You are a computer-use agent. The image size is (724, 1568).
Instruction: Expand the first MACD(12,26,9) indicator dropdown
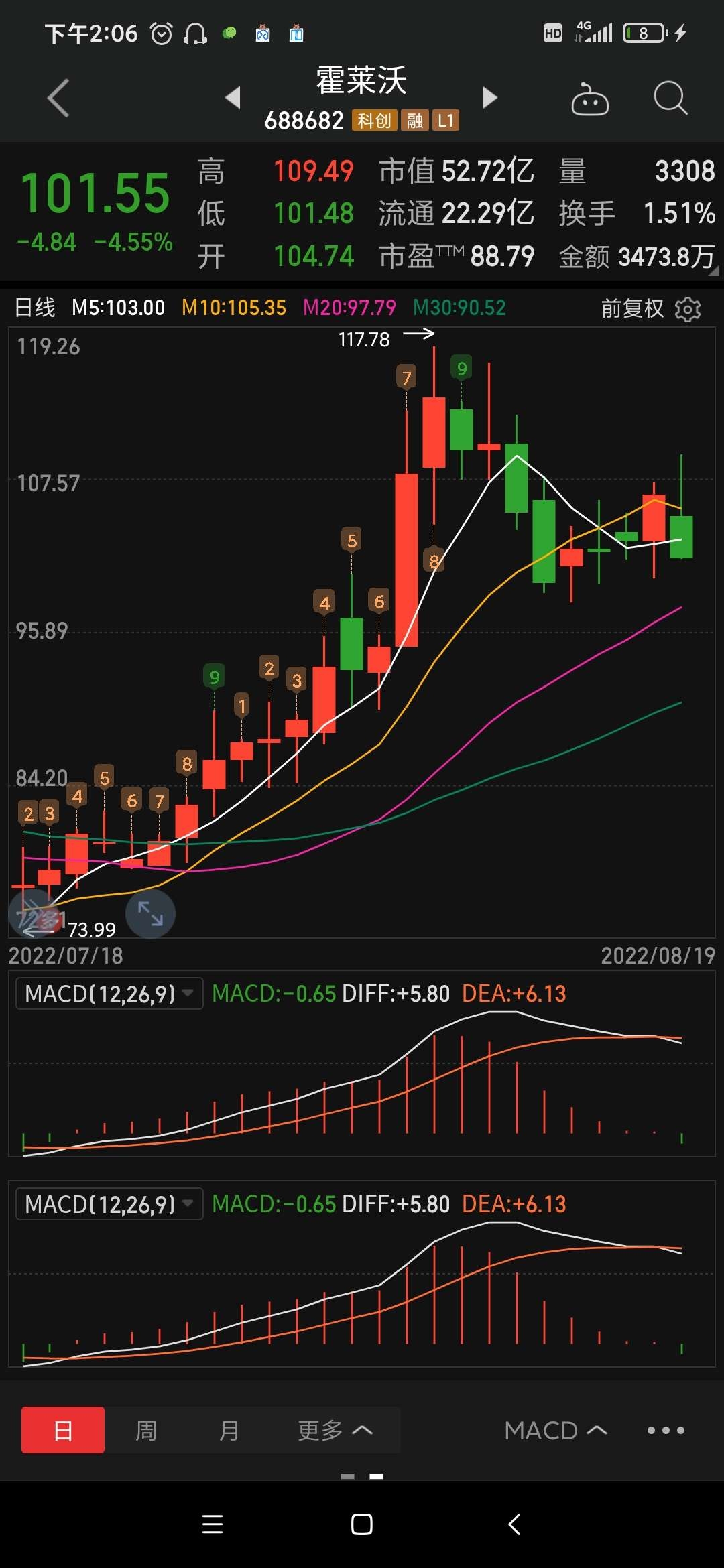109,993
